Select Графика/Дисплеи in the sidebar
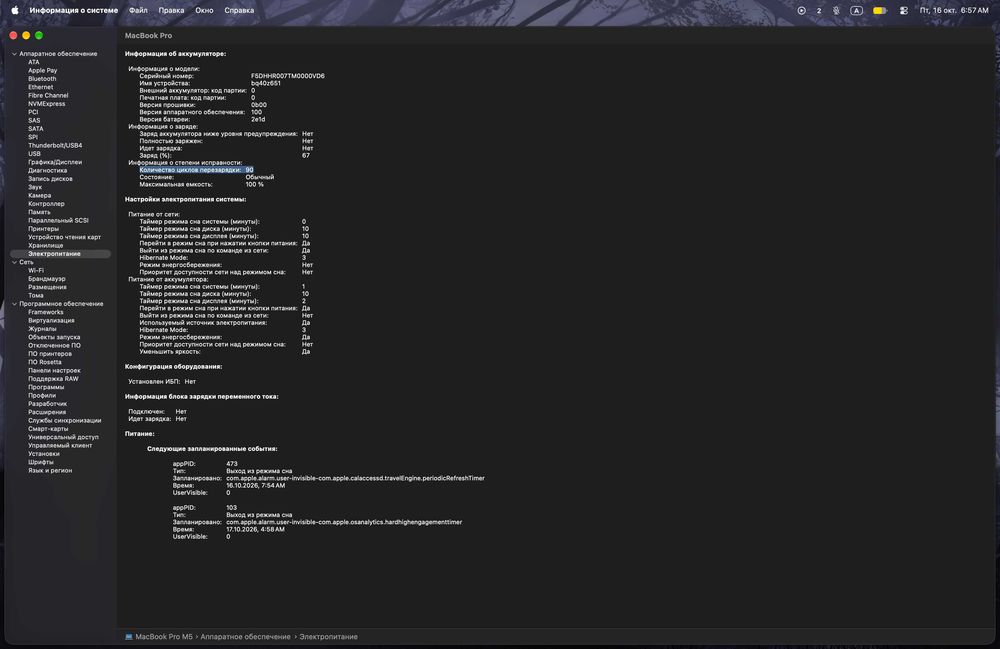Image resolution: width=1000 pixels, height=649 pixels. point(55,162)
